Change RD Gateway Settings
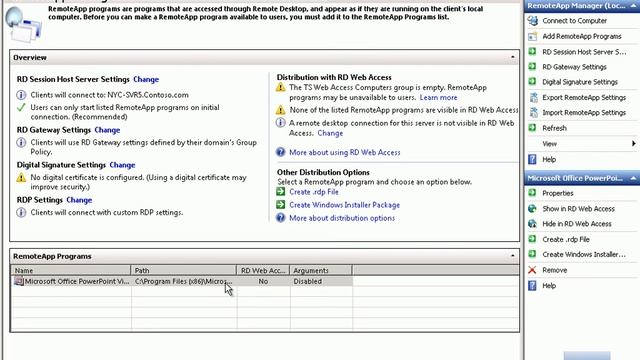 click(107, 130)
